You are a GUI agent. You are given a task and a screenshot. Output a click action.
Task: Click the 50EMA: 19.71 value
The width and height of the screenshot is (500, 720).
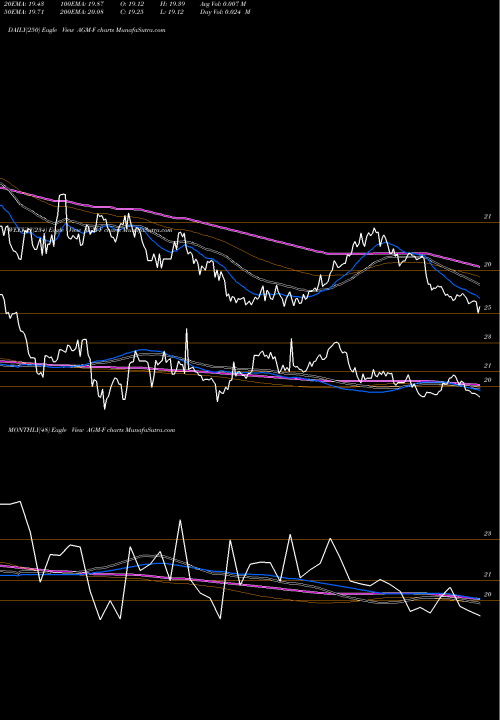24,12
